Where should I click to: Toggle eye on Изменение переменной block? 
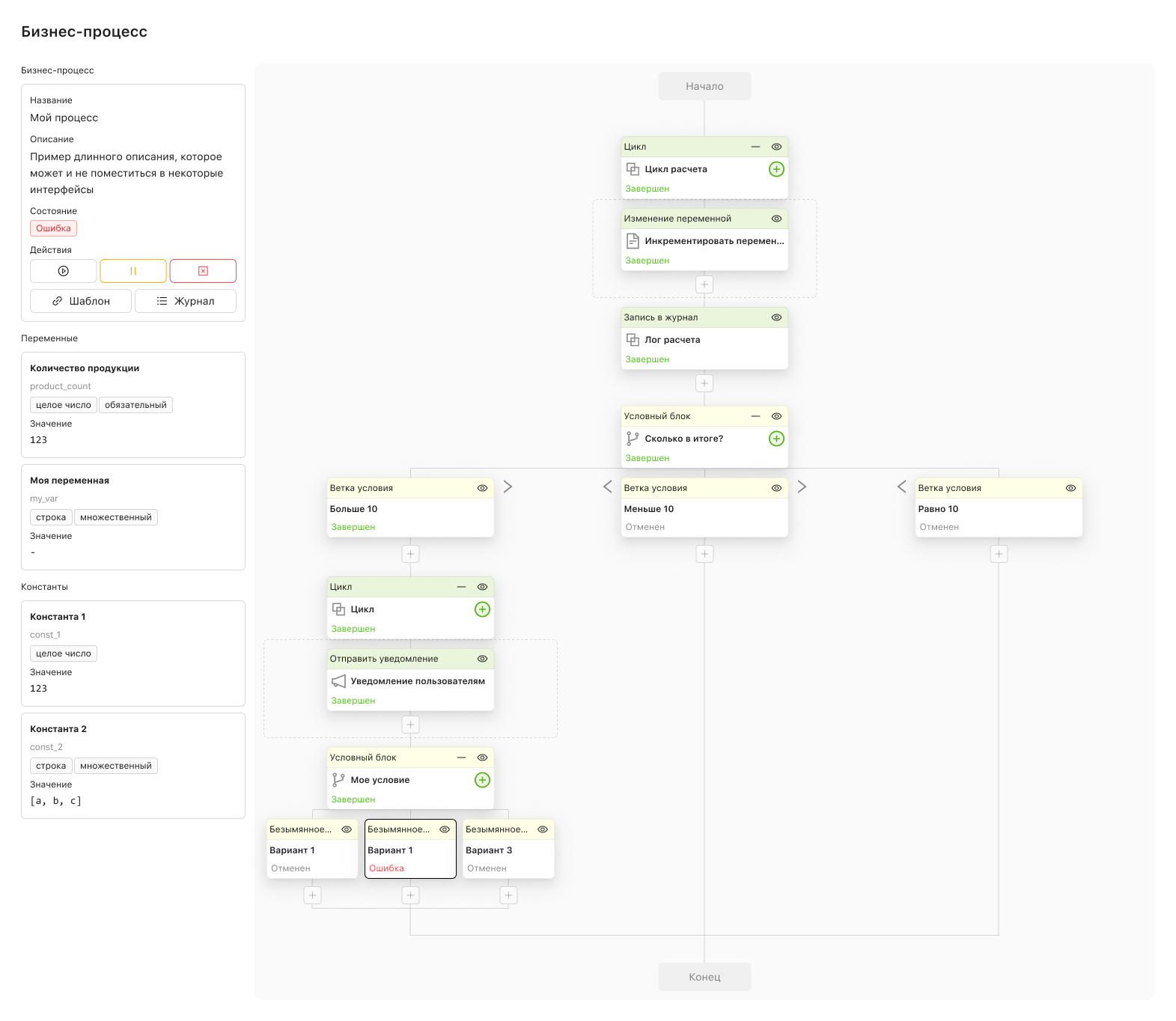776,219
